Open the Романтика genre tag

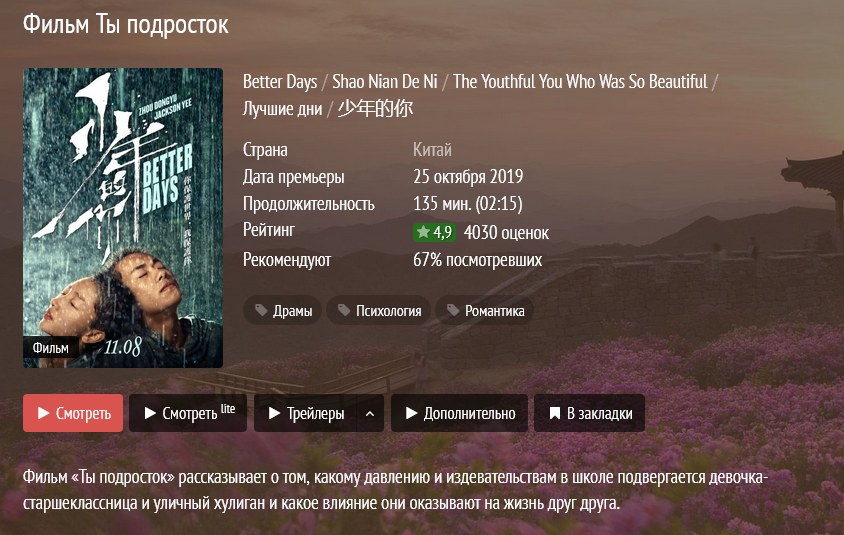484,310
